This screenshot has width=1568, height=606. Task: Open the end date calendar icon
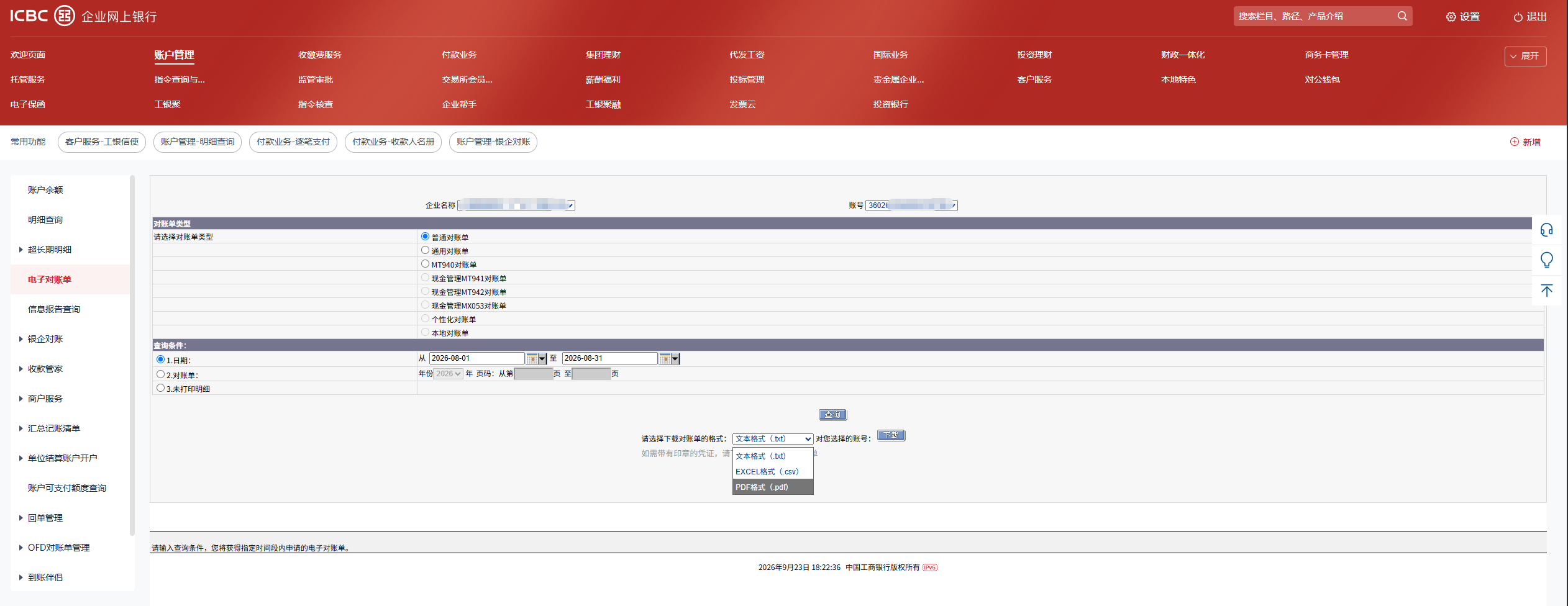pos(665,359)
